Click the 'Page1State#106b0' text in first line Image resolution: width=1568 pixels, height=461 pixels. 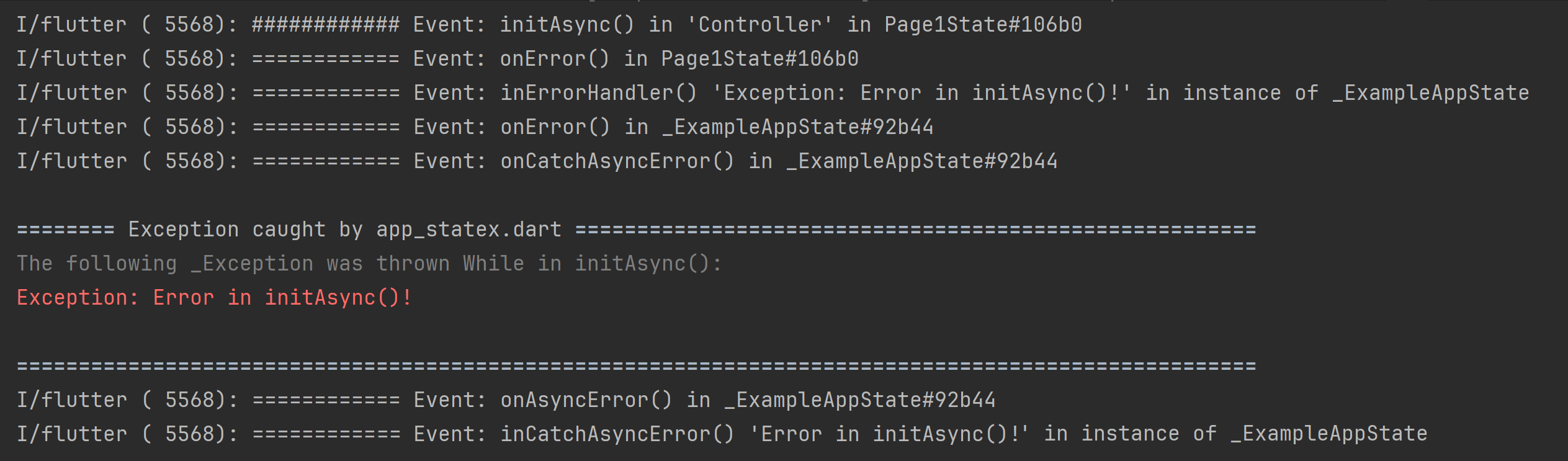click(x=983, y=25)
